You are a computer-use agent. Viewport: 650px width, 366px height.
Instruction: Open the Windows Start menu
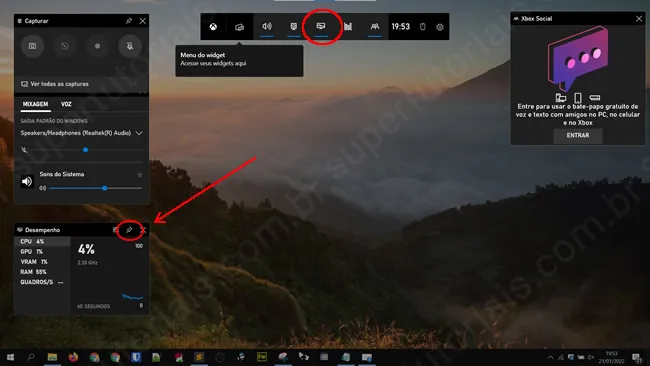point(11,357)
